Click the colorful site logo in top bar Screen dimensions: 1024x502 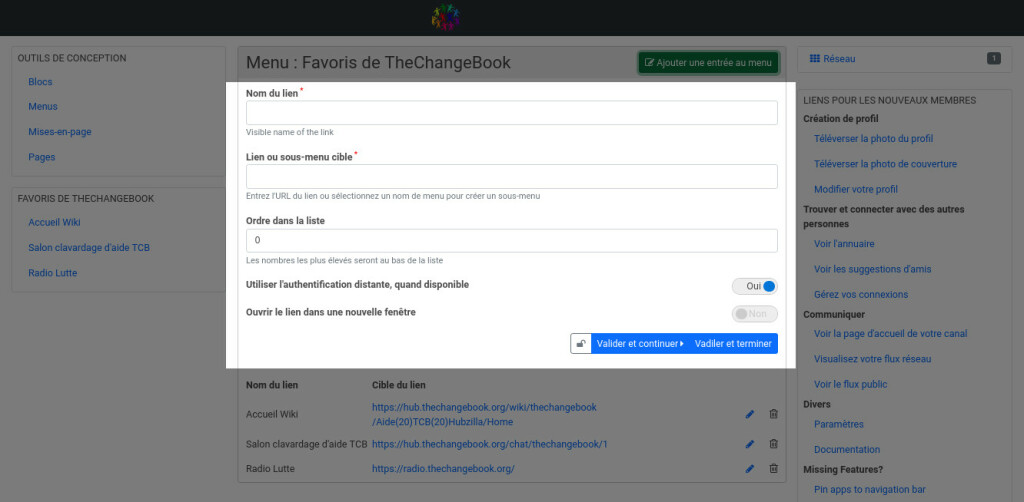[446, 18]
